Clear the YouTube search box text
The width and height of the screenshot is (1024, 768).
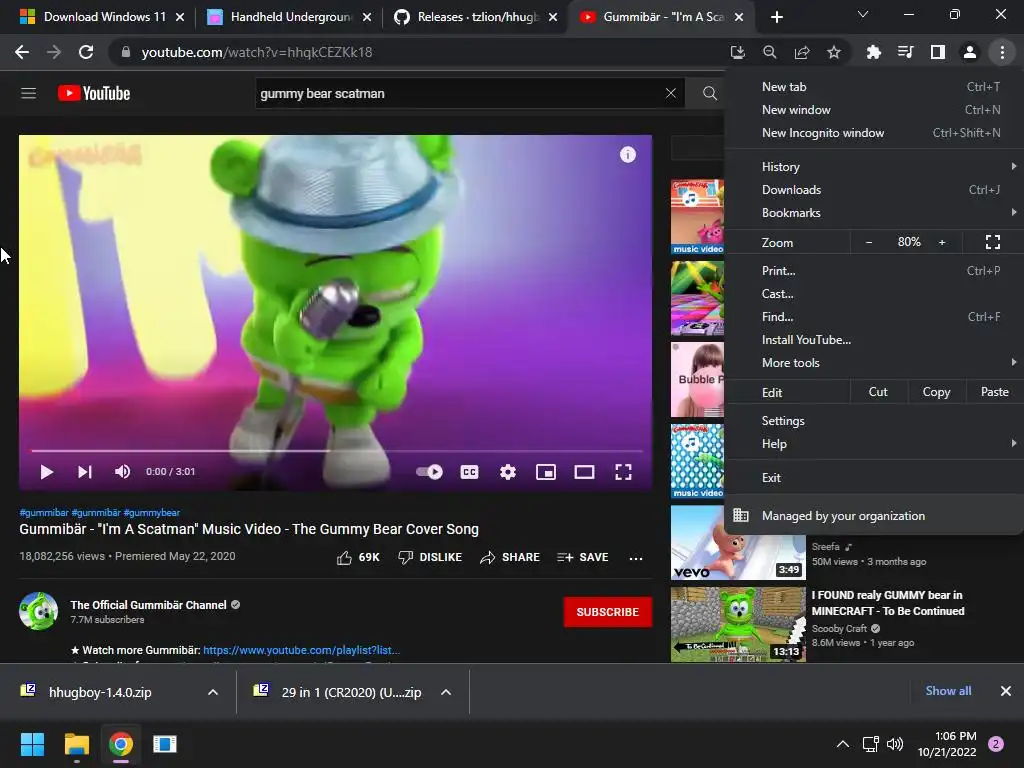(671, 93)
